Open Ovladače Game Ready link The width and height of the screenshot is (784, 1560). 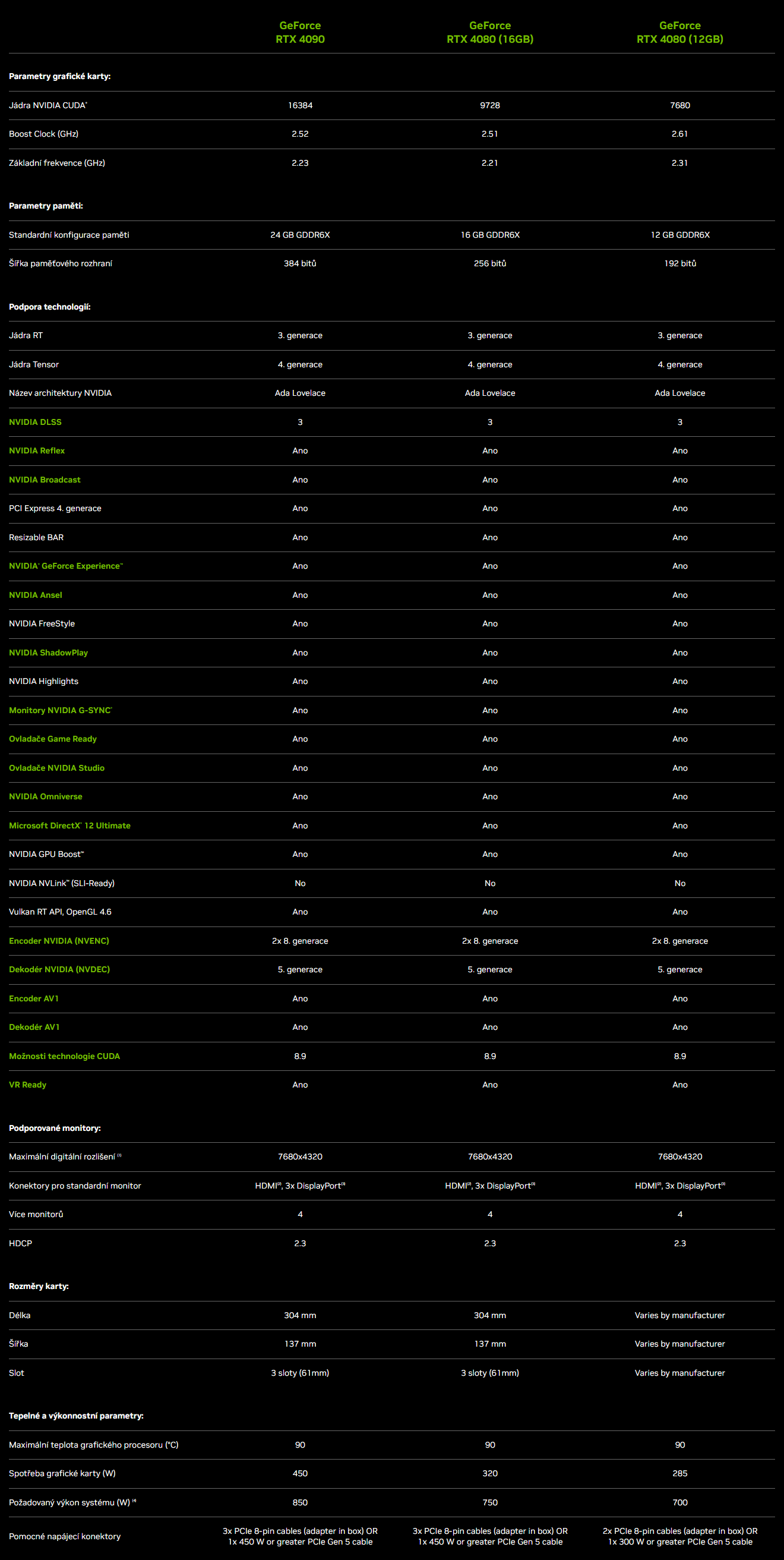53,739
